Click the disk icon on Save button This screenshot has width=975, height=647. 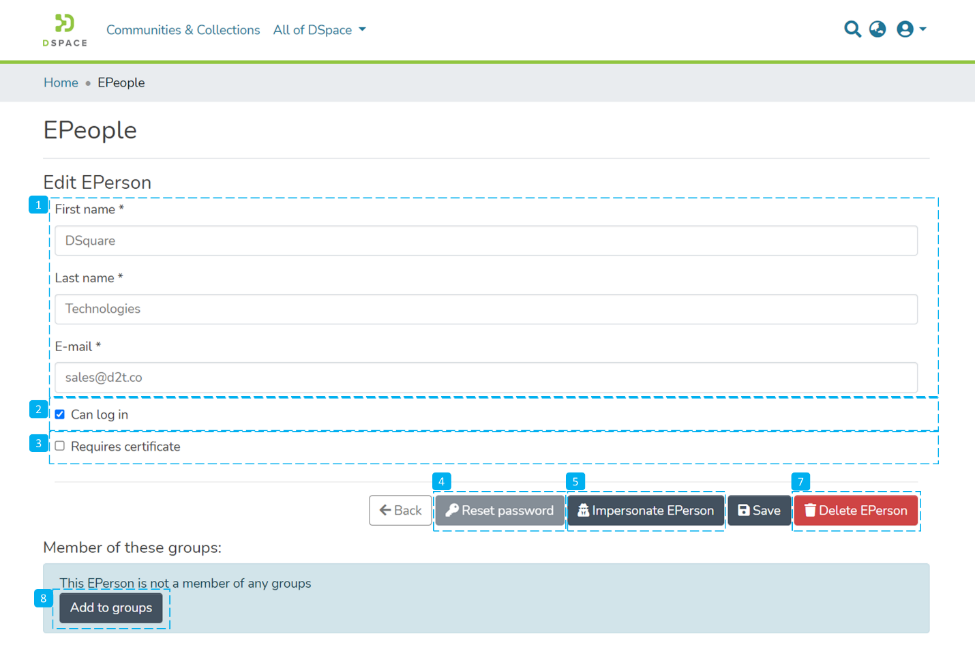(742, 510)
